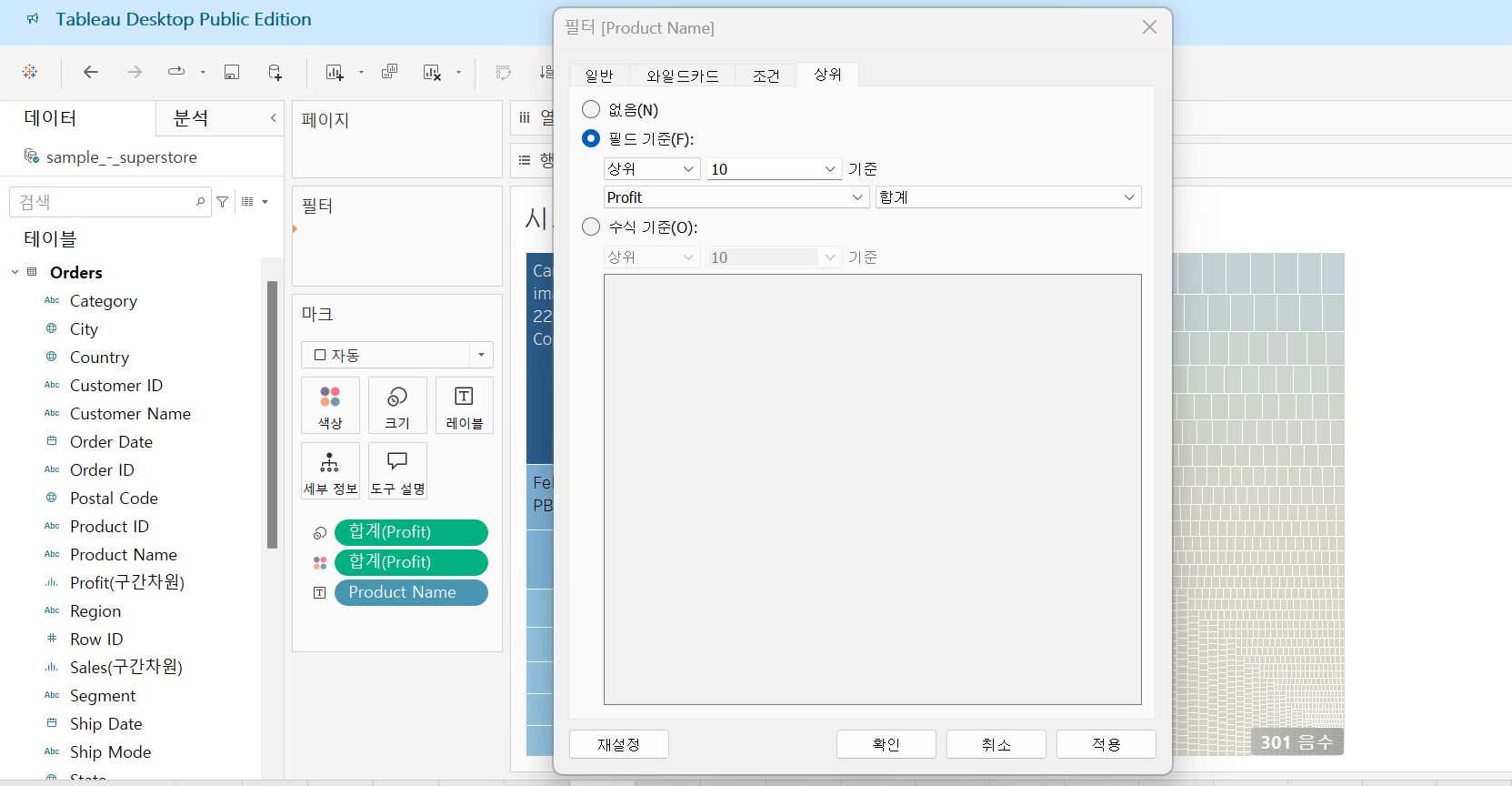Click the redo forward arrow
Viewport: 1512px width, 786px height.
(134, 72)
